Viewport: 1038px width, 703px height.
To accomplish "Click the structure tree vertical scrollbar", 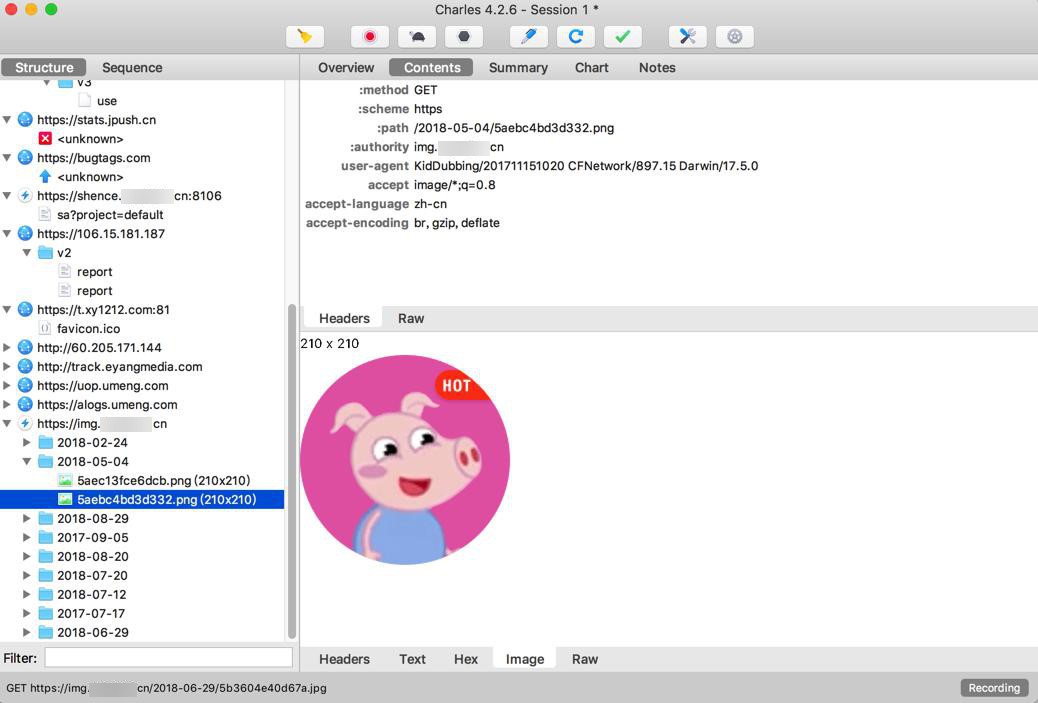I will (292, 470).
